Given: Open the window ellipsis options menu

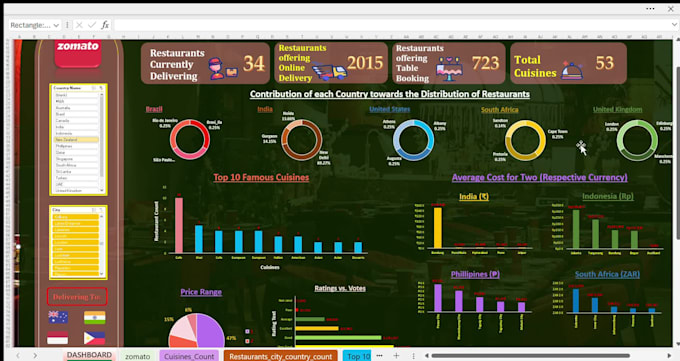Looking at the screenshot, I should tap(650, 8).
